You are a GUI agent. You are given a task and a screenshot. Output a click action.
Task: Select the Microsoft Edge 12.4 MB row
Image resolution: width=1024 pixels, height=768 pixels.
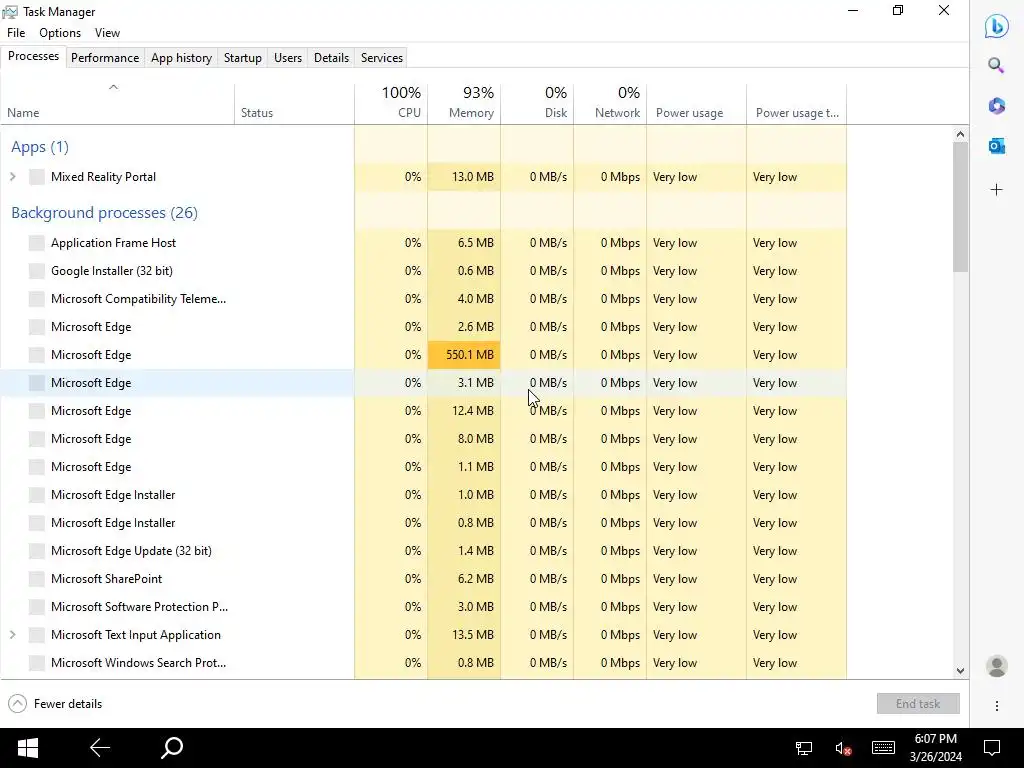tap(423, 411)
